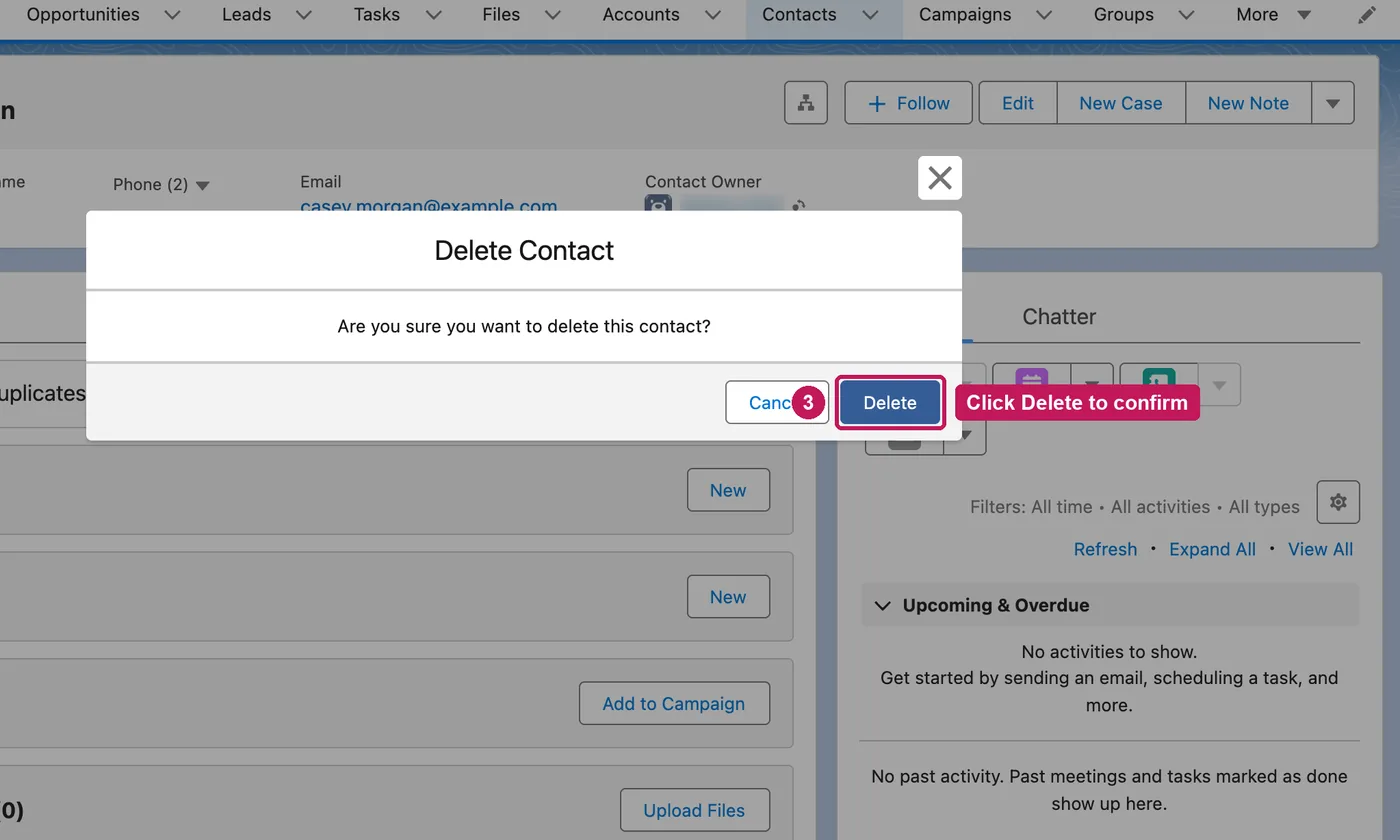Image resolution: width=1400 pixels, height=840 pixels.
Task: Switch to the Leads tab
Action: pyautogui.click(x=246, y=15)
